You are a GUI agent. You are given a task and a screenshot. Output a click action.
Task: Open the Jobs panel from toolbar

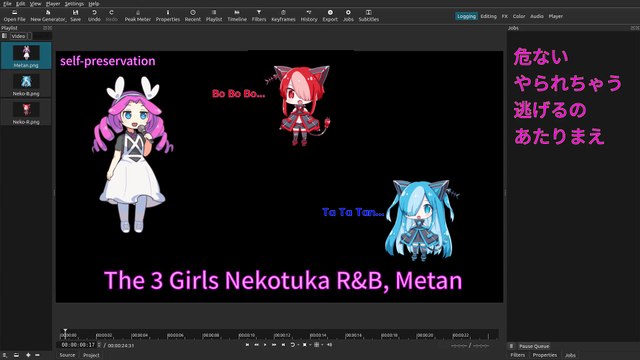click(x=348, y=16)
